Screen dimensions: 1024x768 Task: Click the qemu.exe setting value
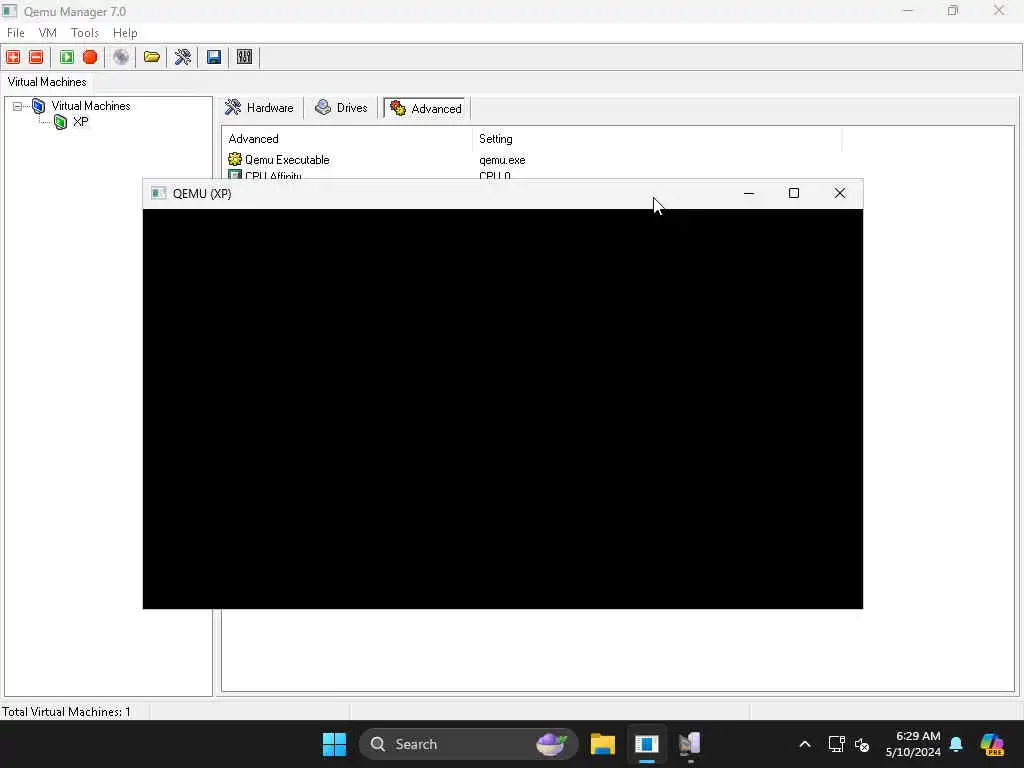(x=502, y=160)
